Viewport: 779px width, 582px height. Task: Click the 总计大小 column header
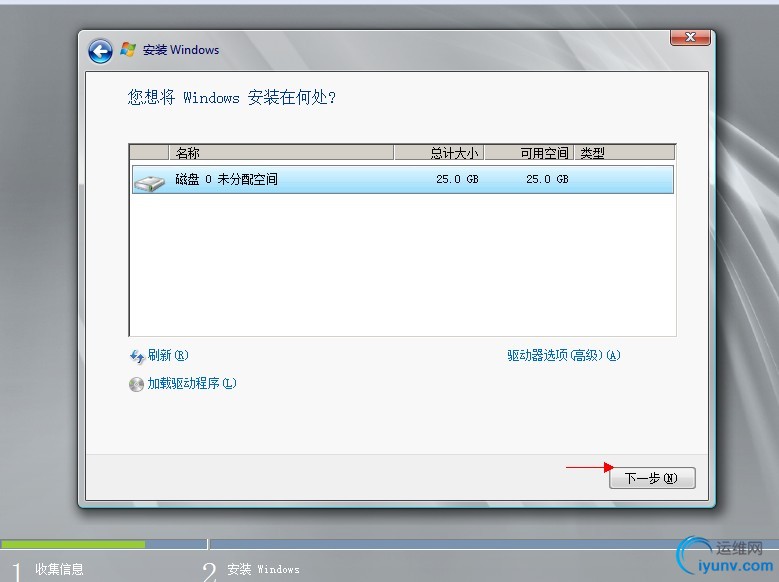coord(439,153)
